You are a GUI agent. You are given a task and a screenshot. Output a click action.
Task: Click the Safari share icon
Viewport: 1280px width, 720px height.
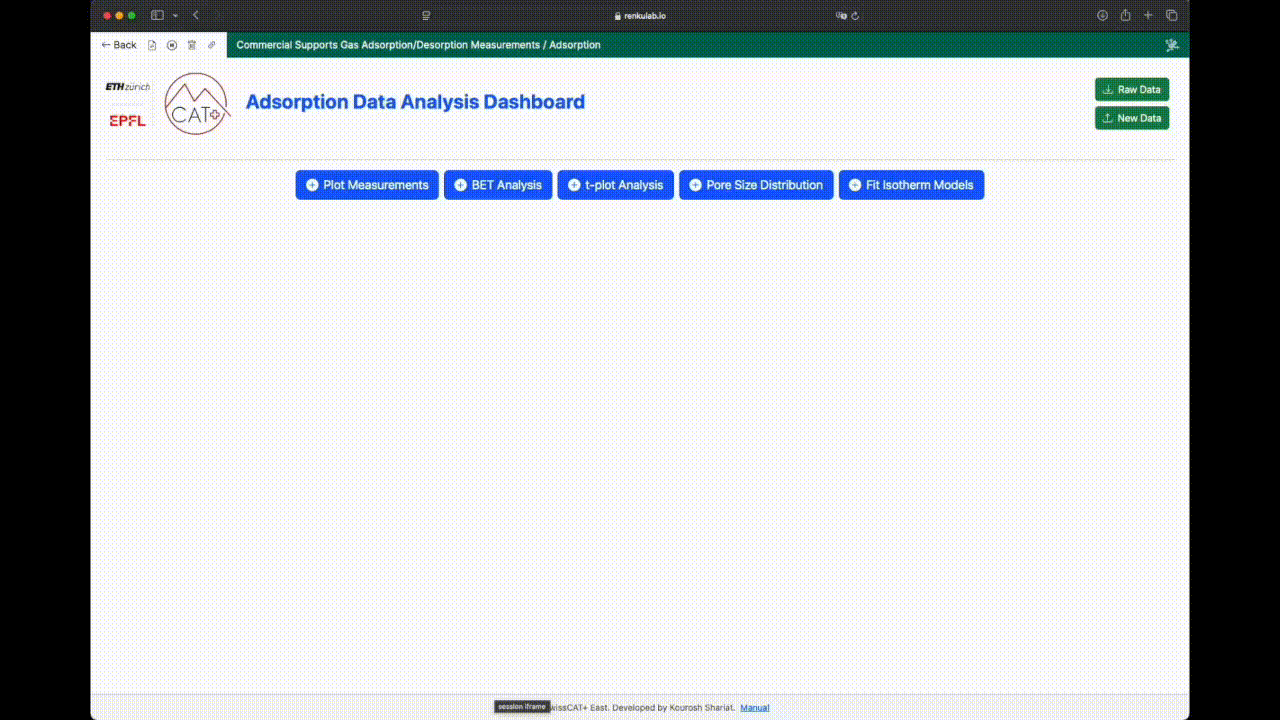[1125, 15]
